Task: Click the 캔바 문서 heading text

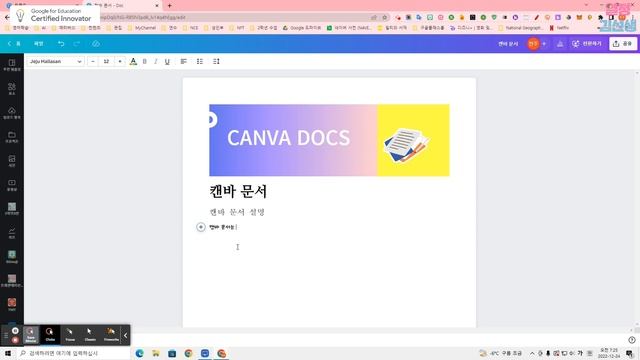Action: pos(238,191)
